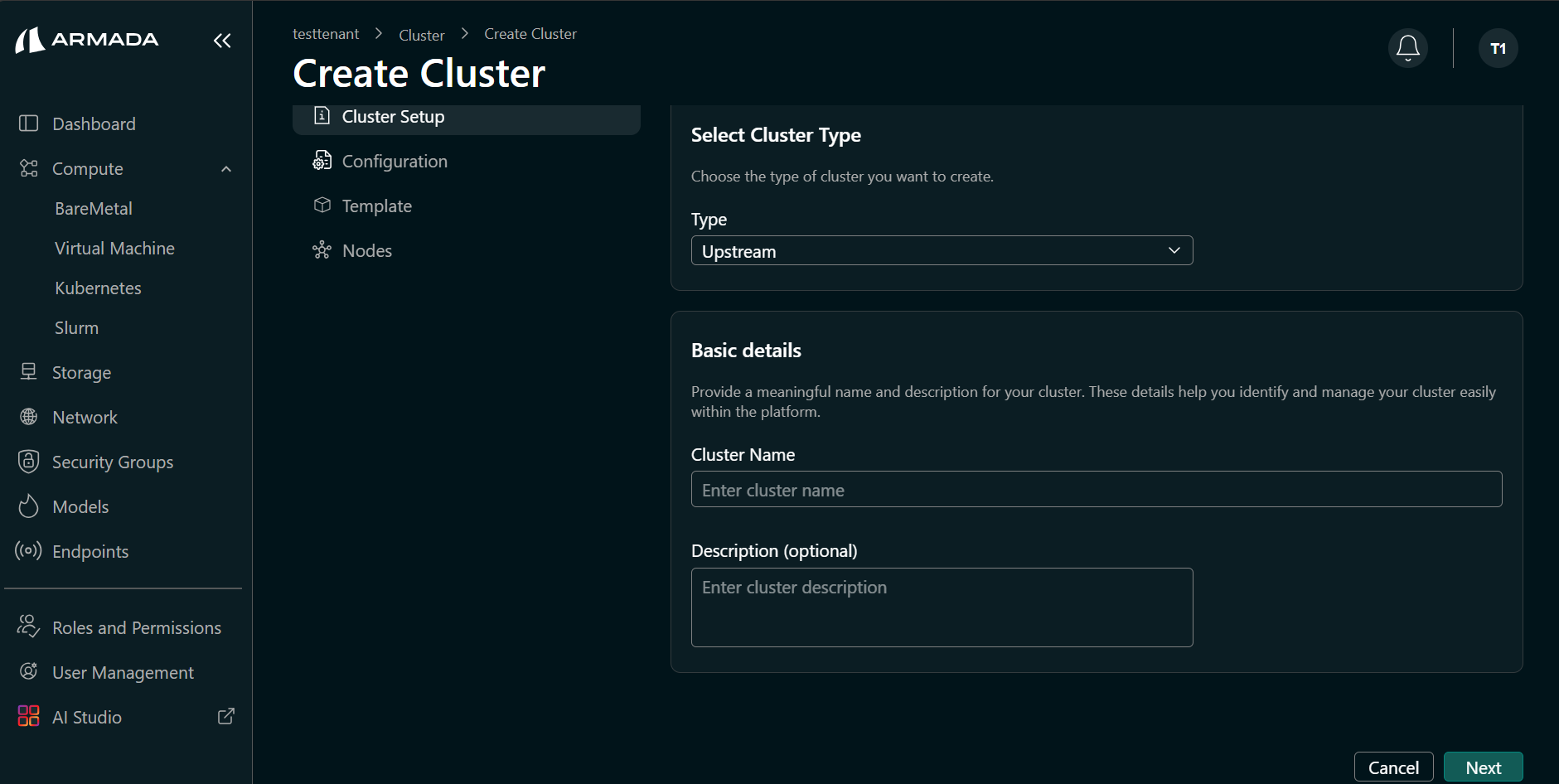Click the Next button

1483,767
